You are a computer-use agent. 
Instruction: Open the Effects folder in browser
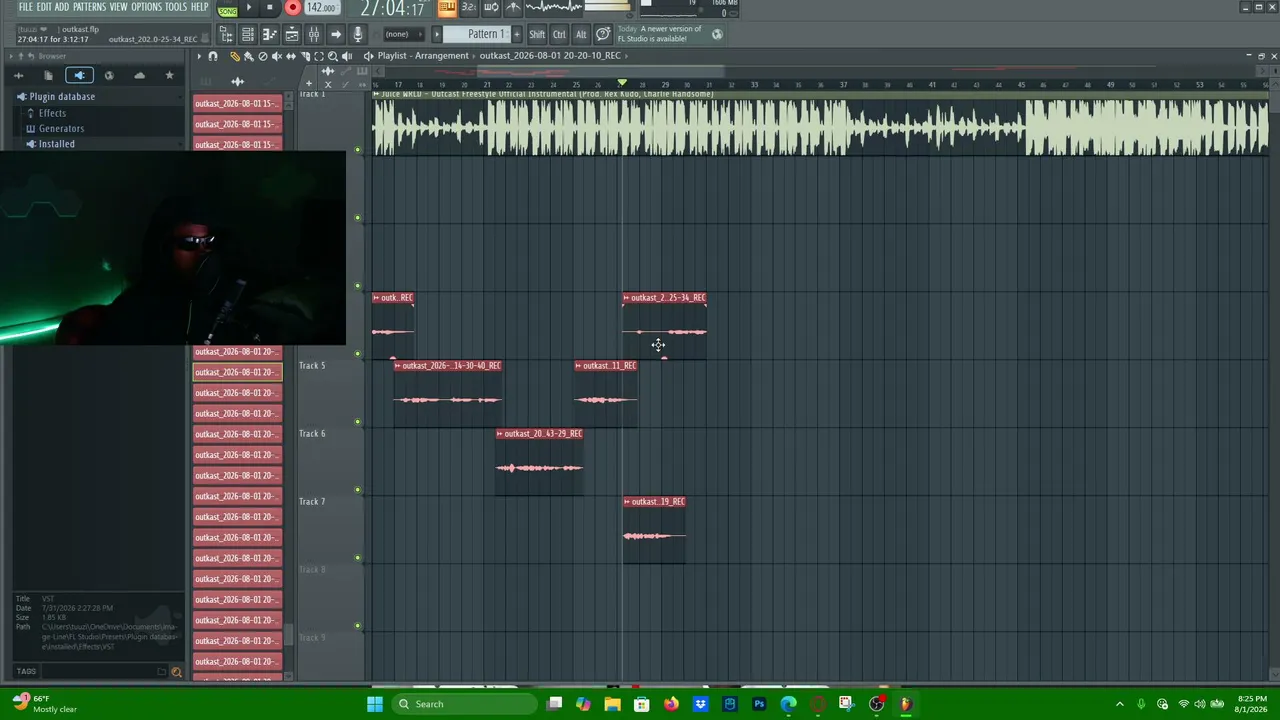click(52, 113)
